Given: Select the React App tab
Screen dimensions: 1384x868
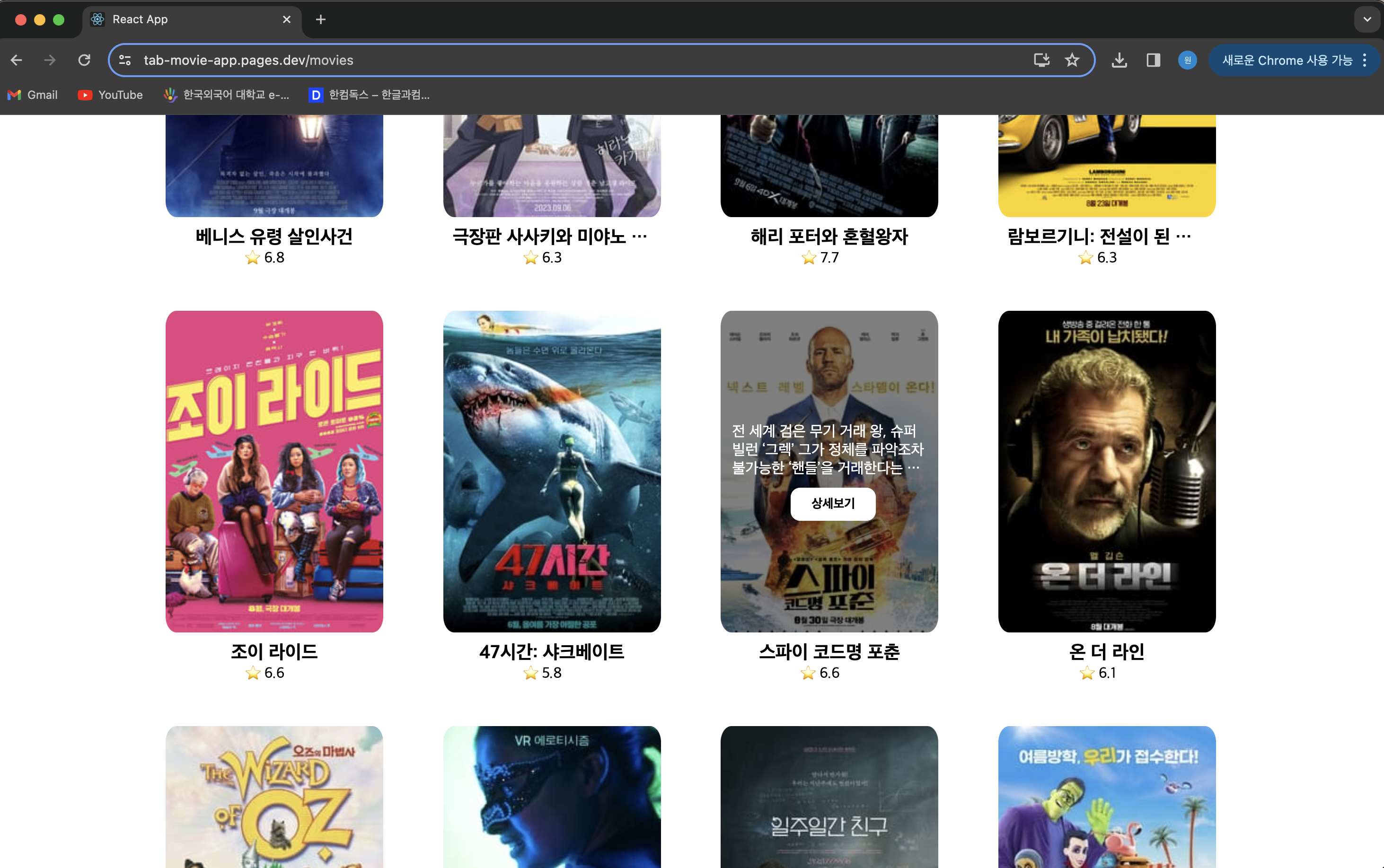Looking at the screenshot, I should pyautogui.click(x=192, y=19).
